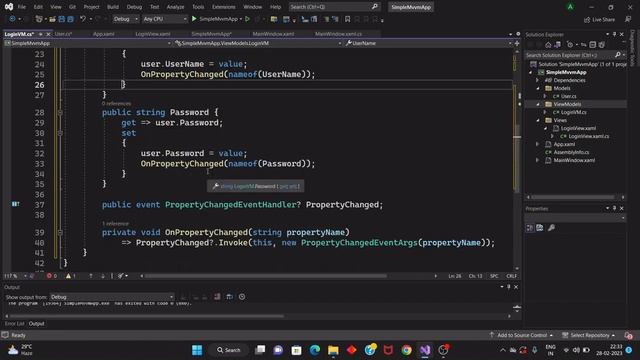Select the ViewModels folder in Solution Explorer
Viewport: 640px width, 360px height.
tap(567, 104)
